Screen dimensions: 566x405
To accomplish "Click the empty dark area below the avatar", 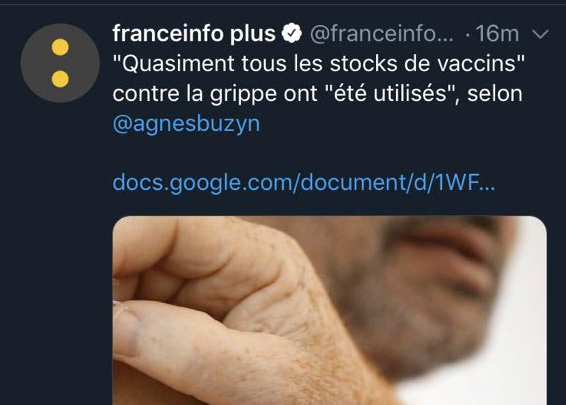I will pos(56,253).
